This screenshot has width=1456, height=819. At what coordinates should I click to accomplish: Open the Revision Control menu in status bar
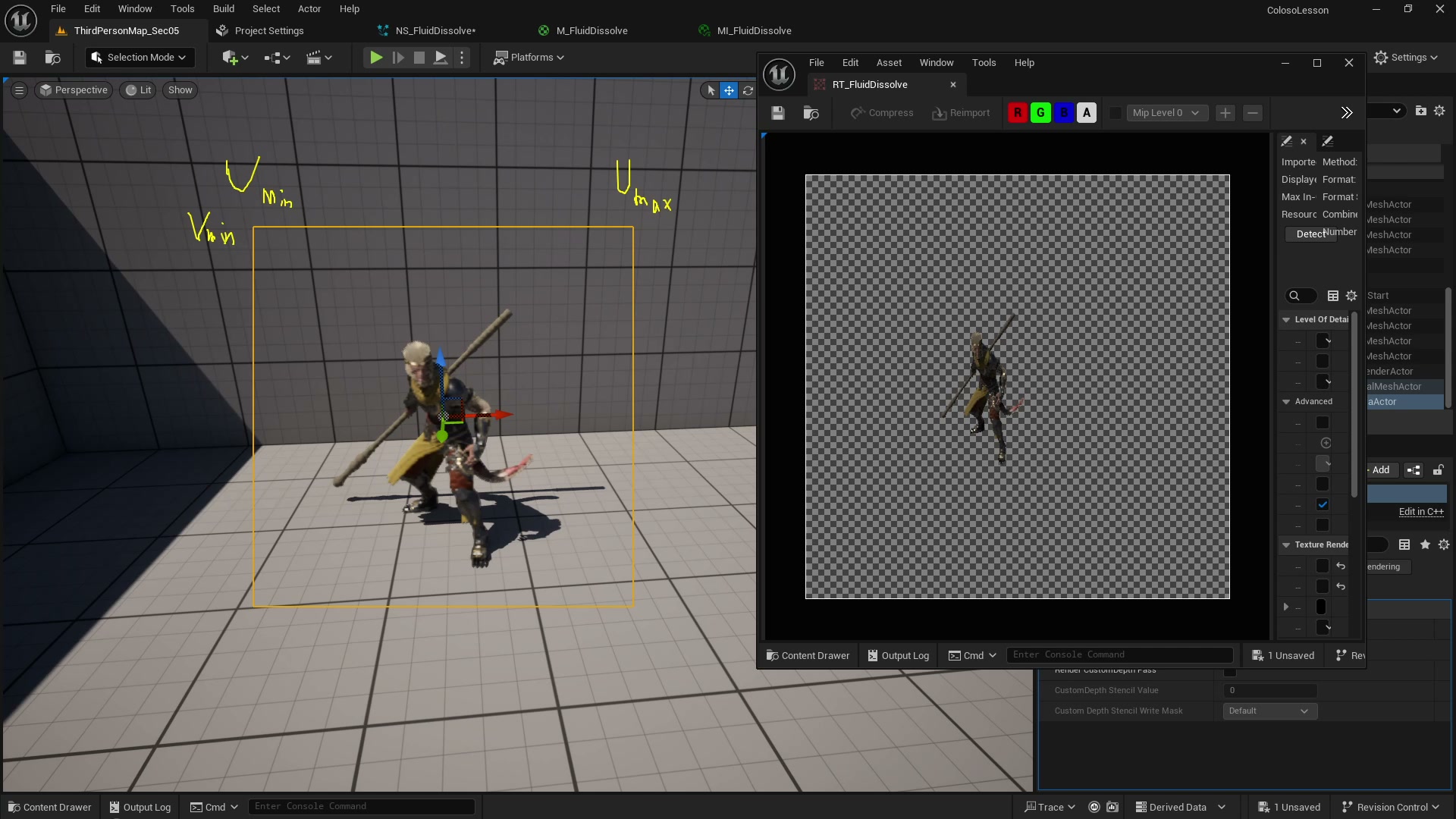1390,808
